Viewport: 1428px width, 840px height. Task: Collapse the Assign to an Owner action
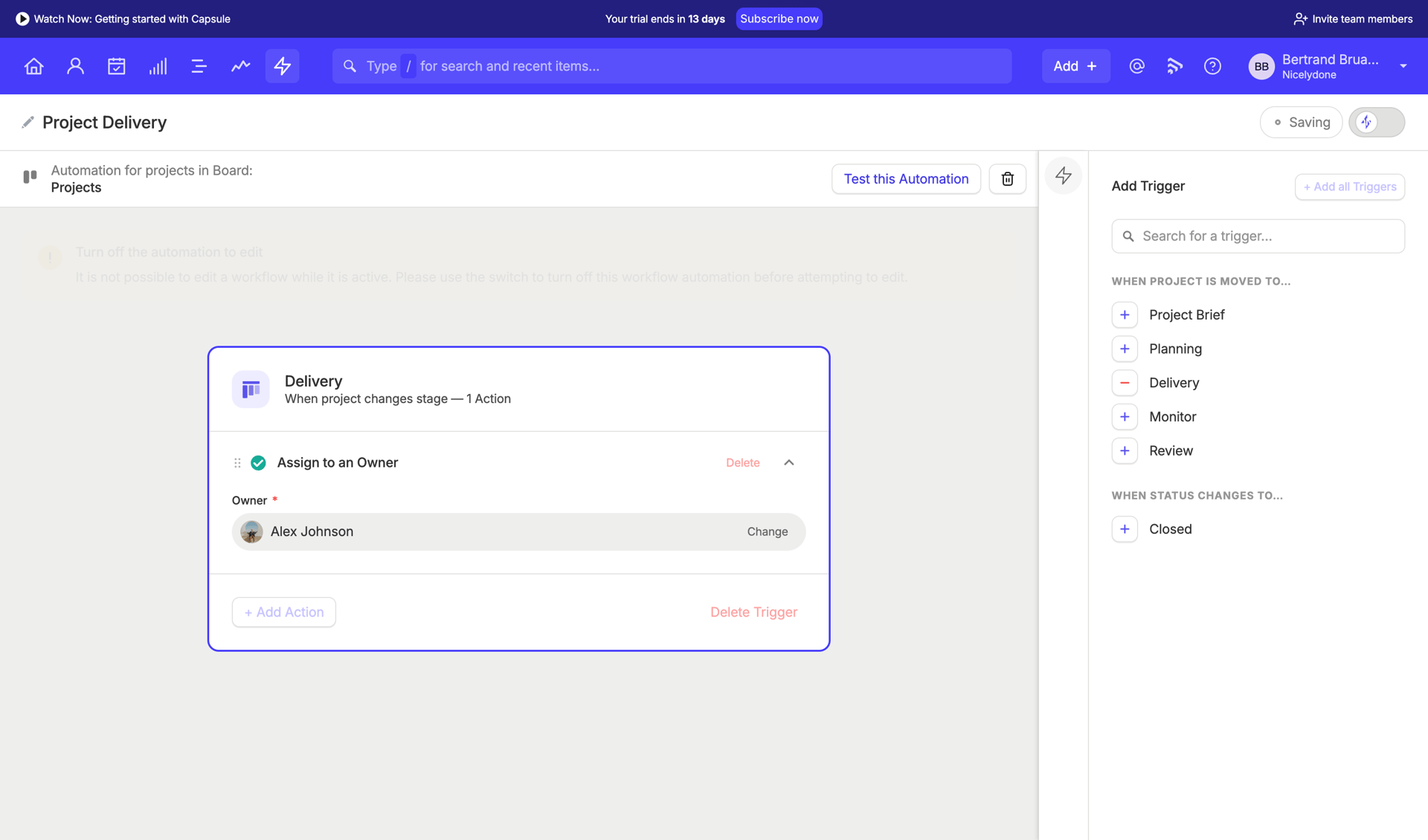[x=788, y=462]
